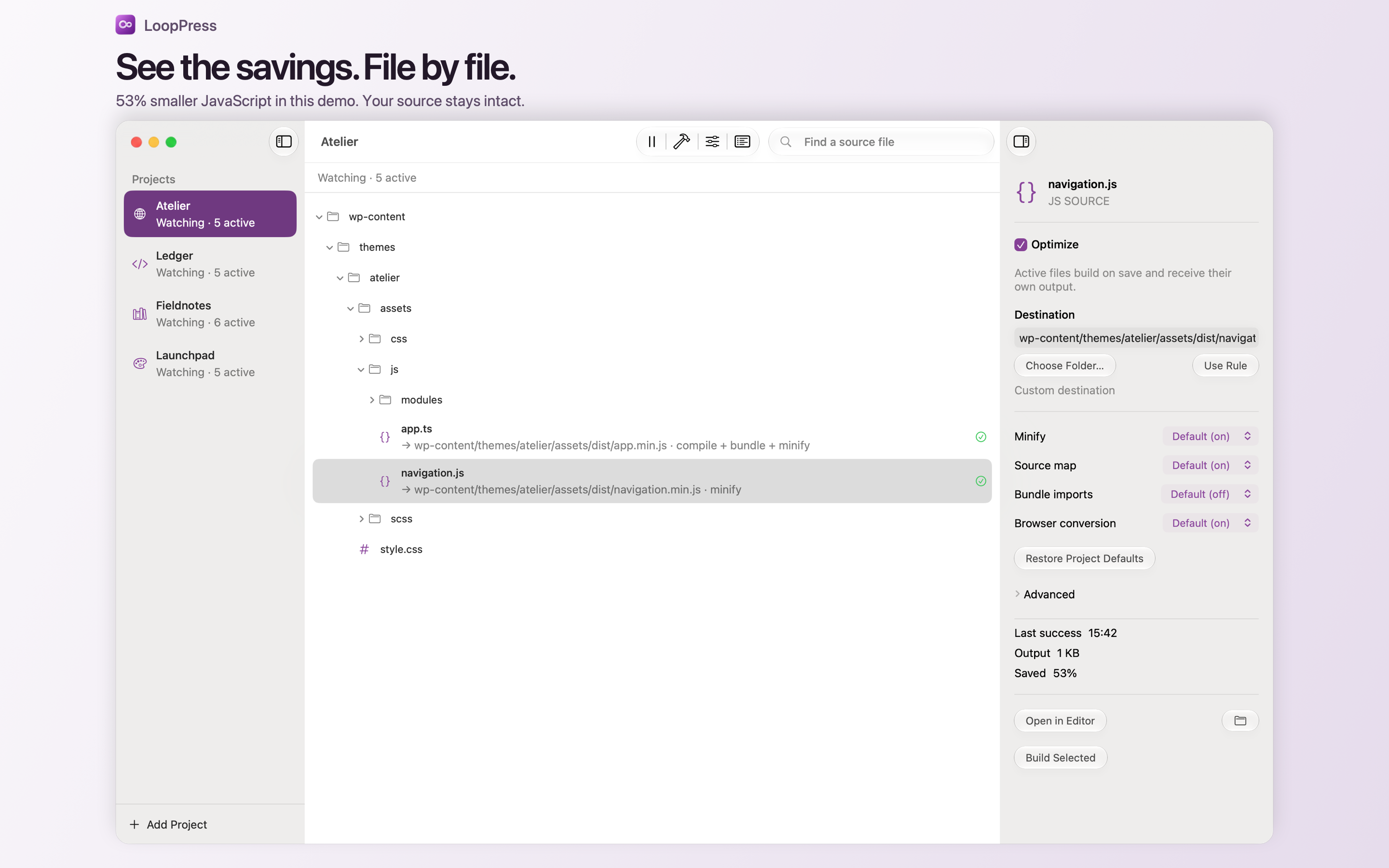Screen dimensions: 1389x868
Task: Click the hammer build icon
Action: (681, 142)
